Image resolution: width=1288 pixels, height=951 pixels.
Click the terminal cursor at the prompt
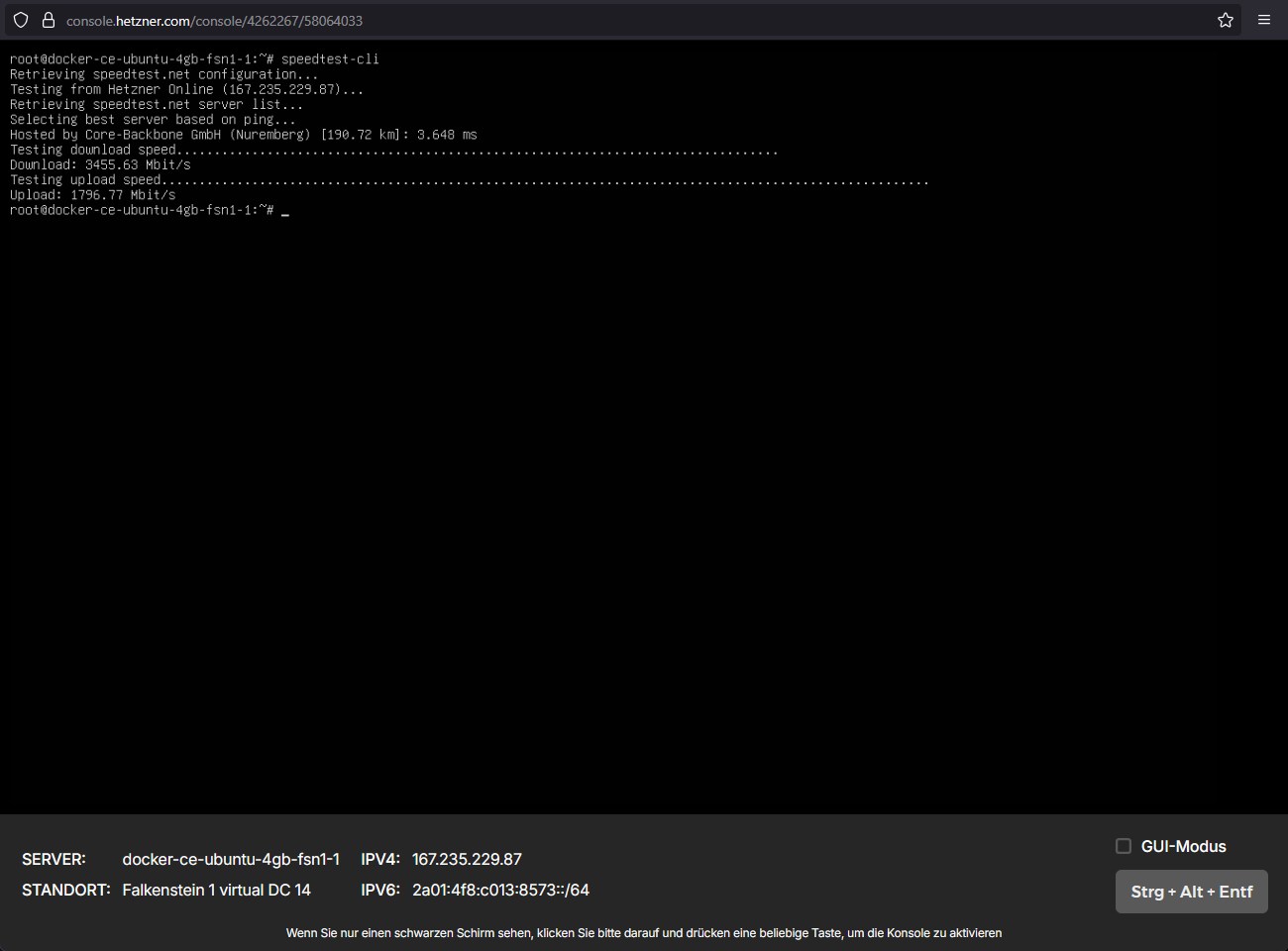click(x=285, y=211)
